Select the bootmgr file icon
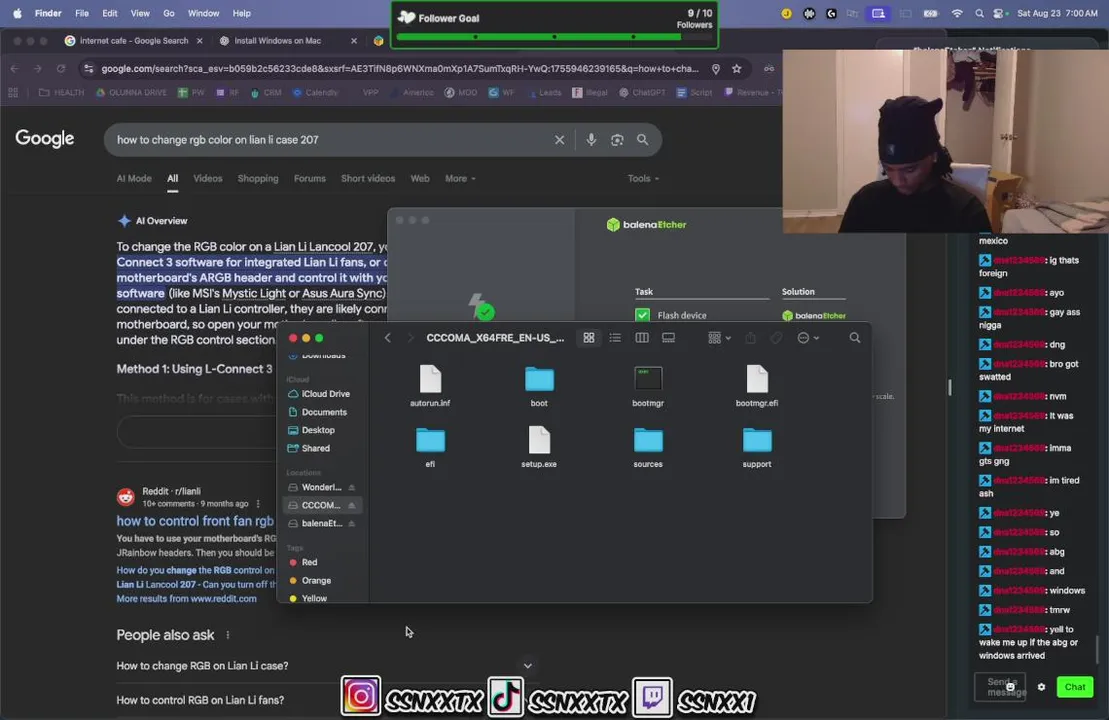Image resolution: width=1109 pixels, height=720 pixels. [x=648, y=379]
